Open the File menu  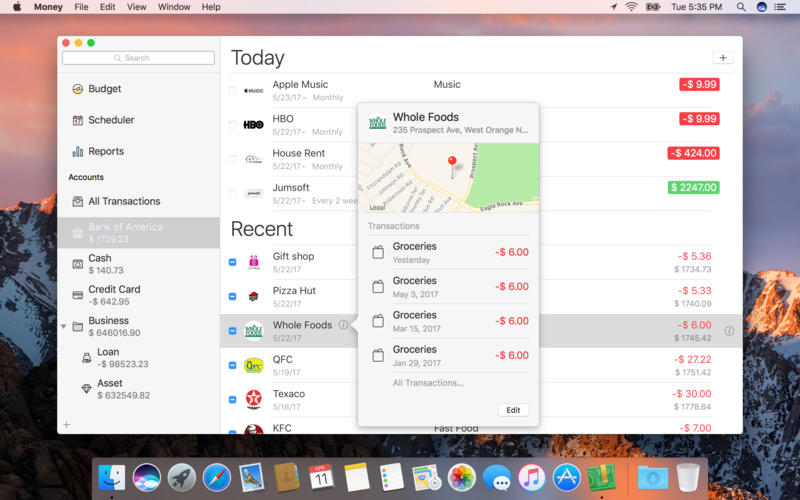[81, 7]
